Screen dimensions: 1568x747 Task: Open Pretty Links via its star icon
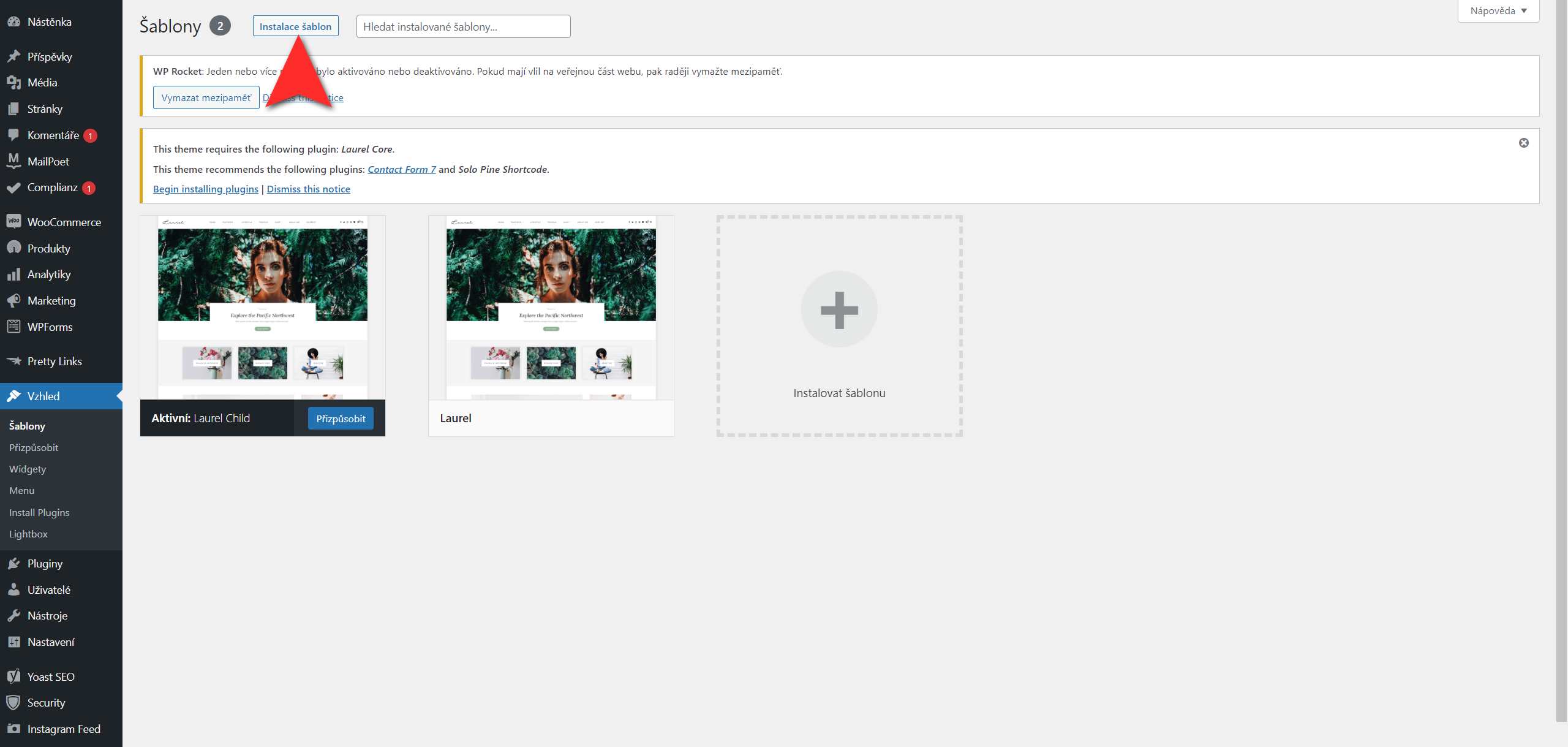(13, 361)
